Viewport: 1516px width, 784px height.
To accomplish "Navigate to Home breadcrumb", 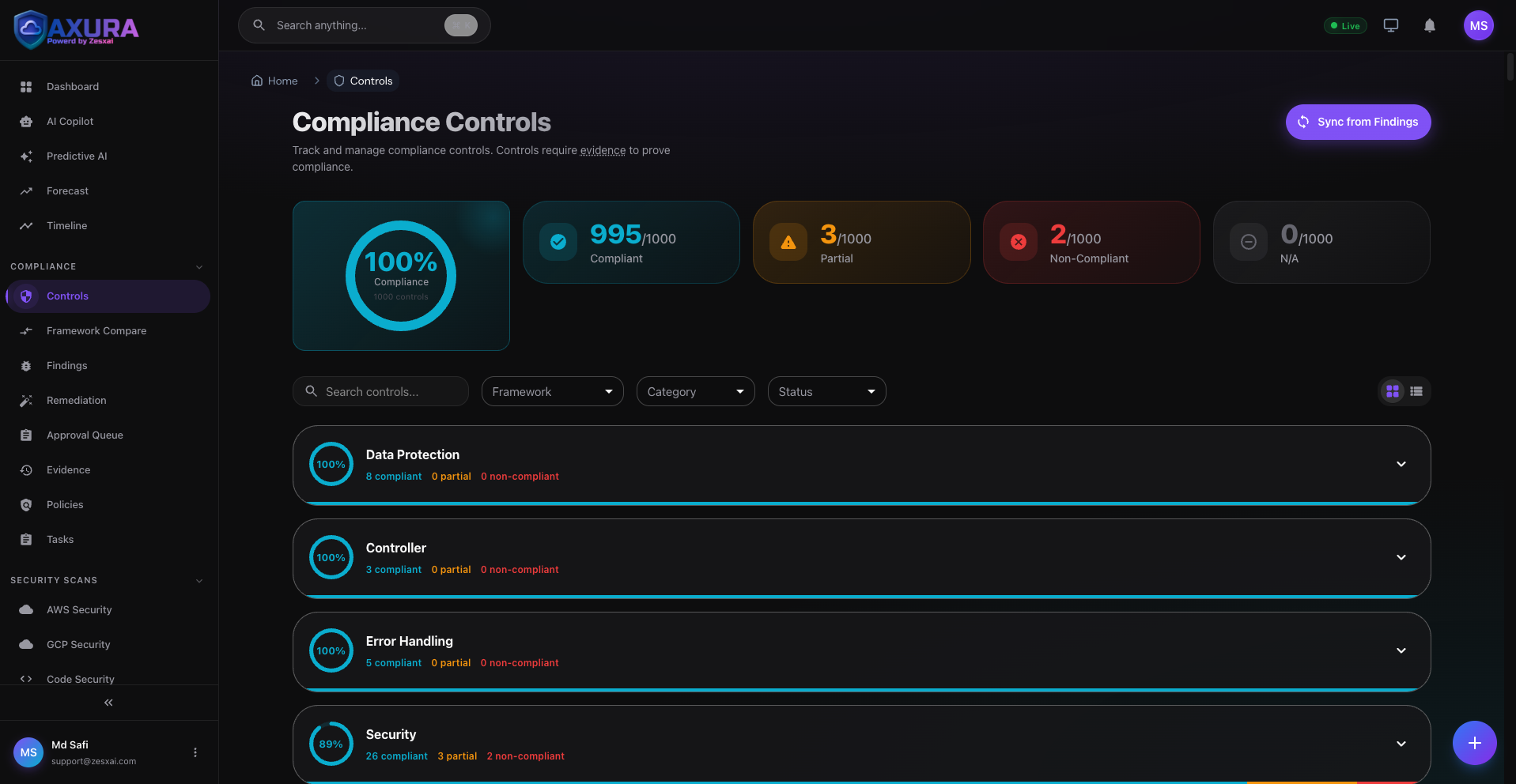I will (274, 81).
